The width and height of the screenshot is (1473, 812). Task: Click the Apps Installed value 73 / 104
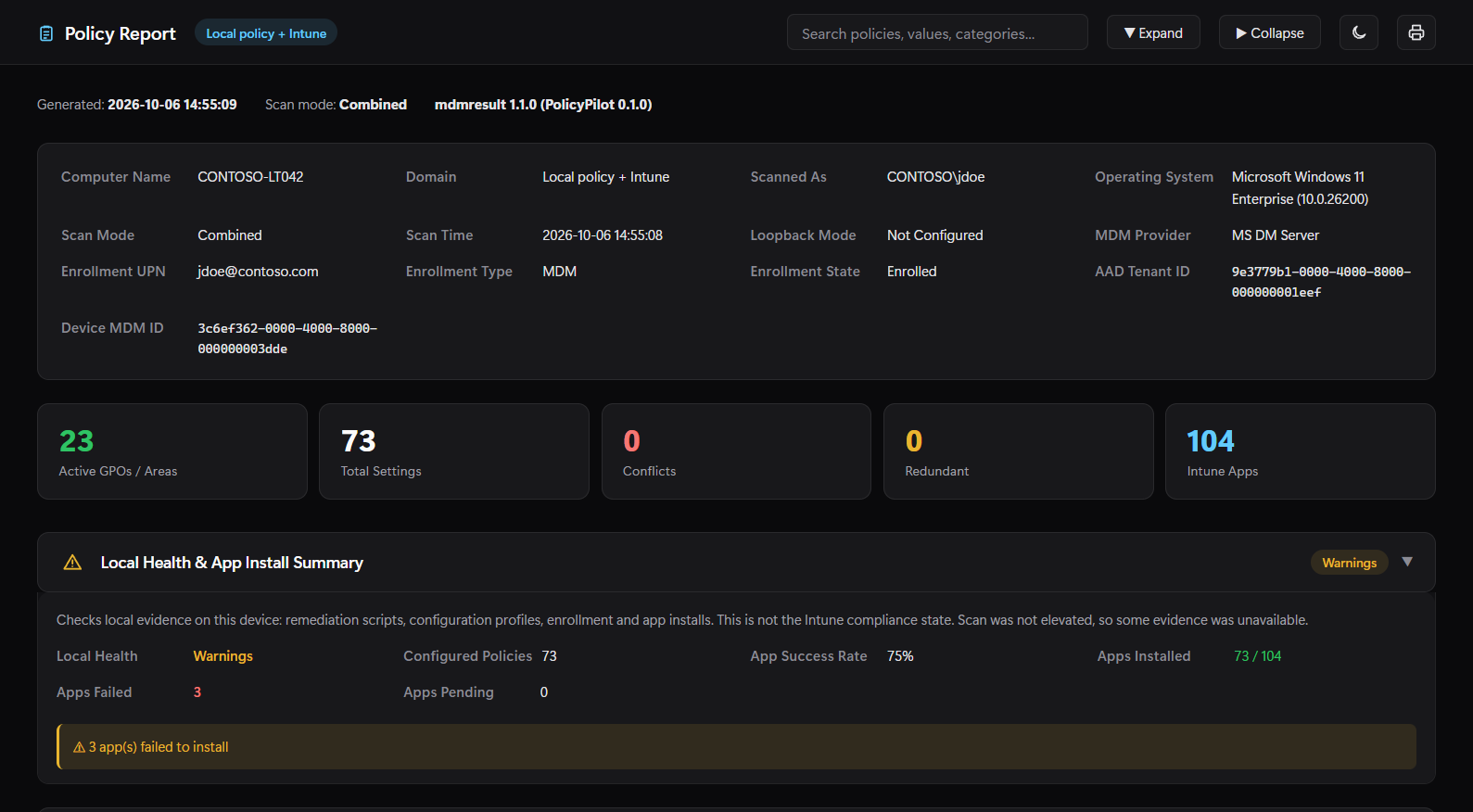pos(1257,656)
